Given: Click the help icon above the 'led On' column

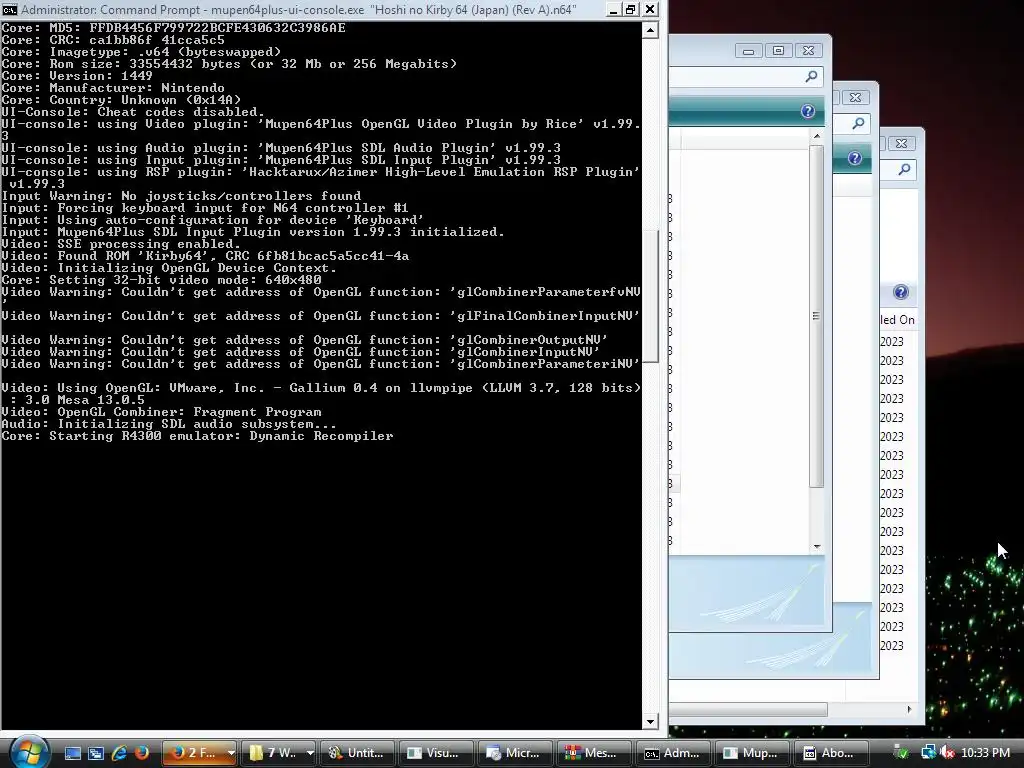Looking at the screenshot, I should tap(901, 292).
